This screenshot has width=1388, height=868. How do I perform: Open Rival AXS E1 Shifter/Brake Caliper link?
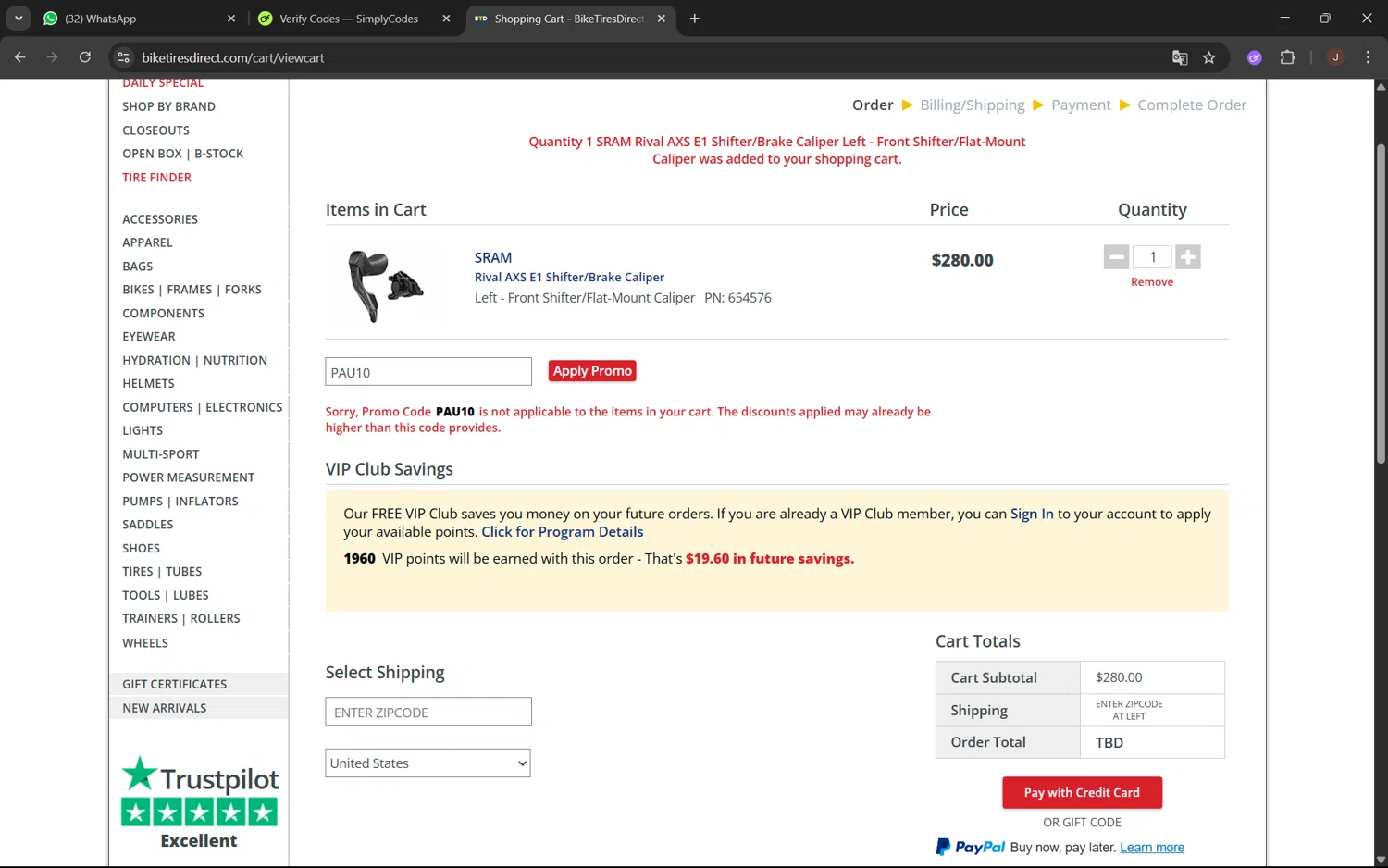tap(569, 277)
